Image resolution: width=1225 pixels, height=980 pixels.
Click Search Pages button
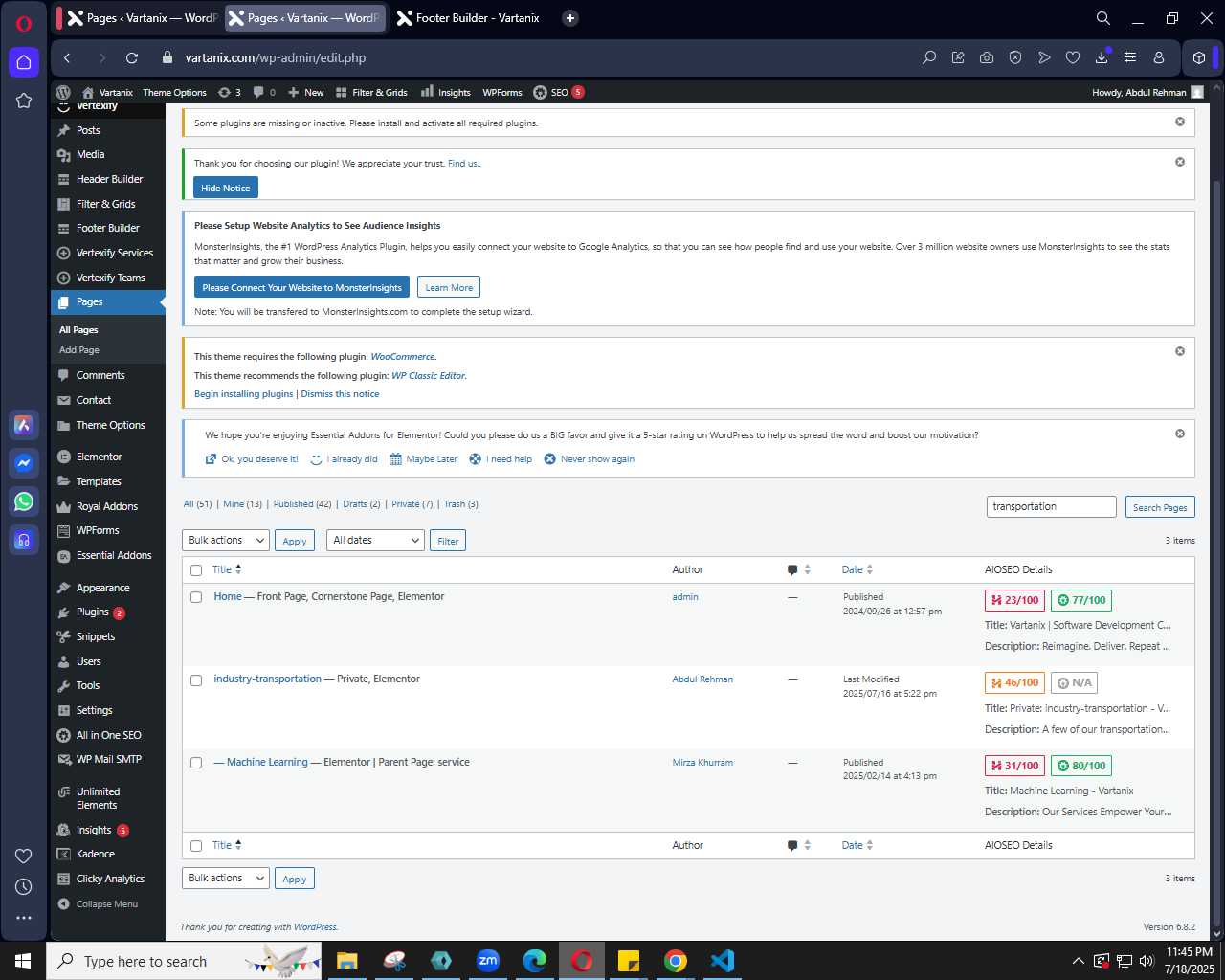coord(1160,507)
